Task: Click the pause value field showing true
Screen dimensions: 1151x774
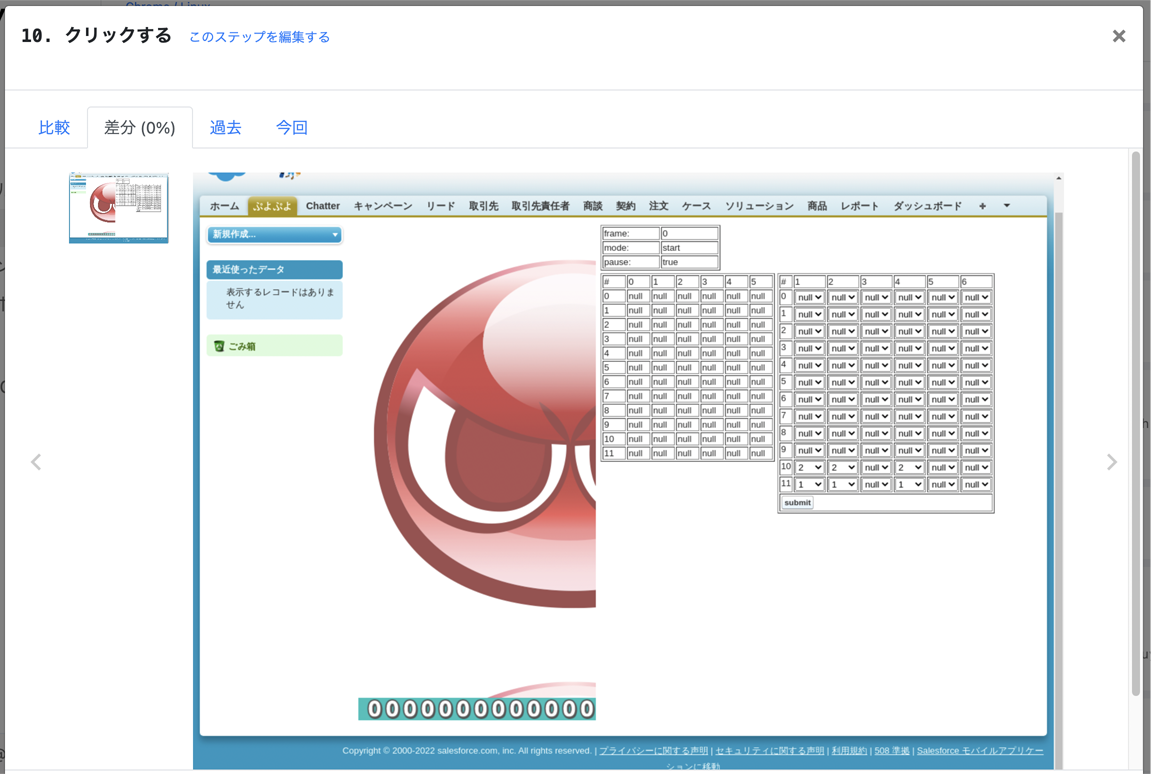Action: click(x=689, y=262)
